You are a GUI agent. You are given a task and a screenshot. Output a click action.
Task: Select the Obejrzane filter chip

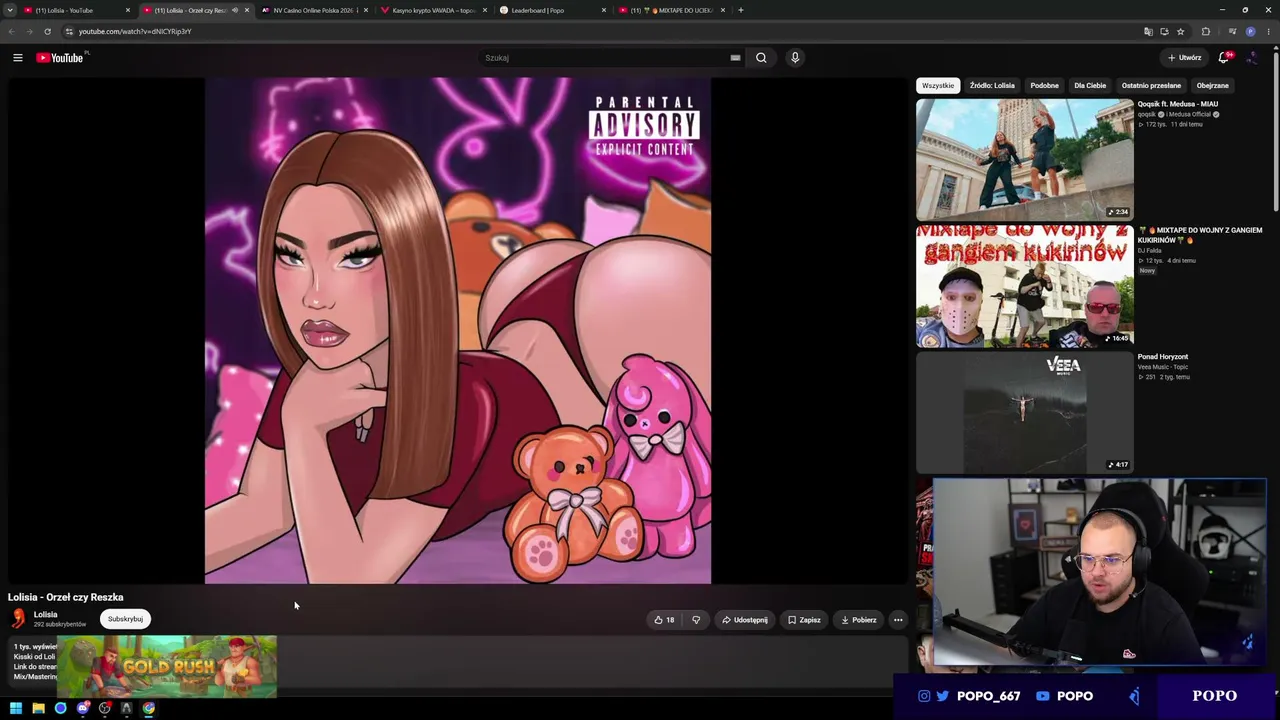click(1213, 86)
